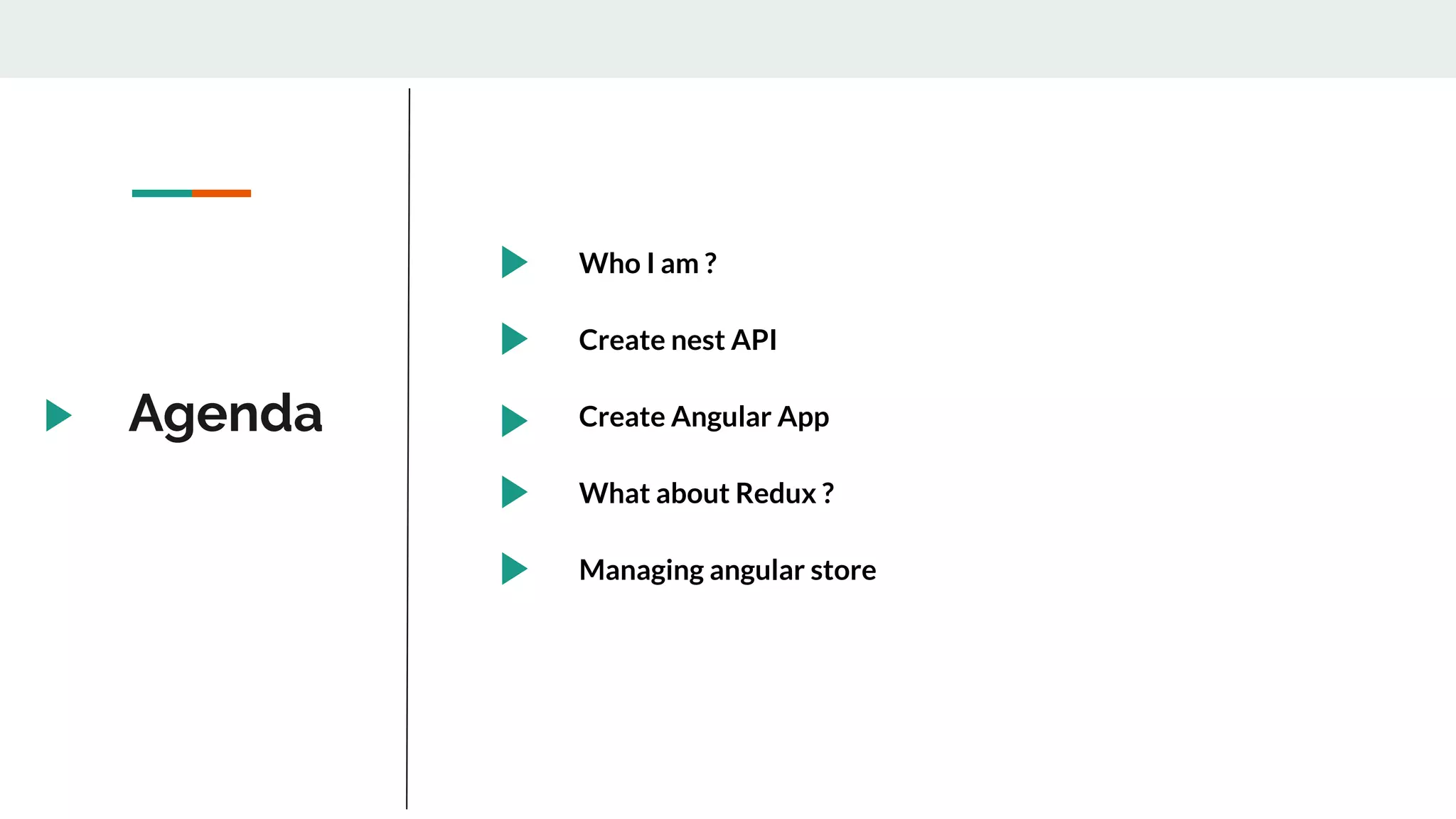Click the 'Create nest API' agenda item
1456x819 pixels.
point(677,341)
